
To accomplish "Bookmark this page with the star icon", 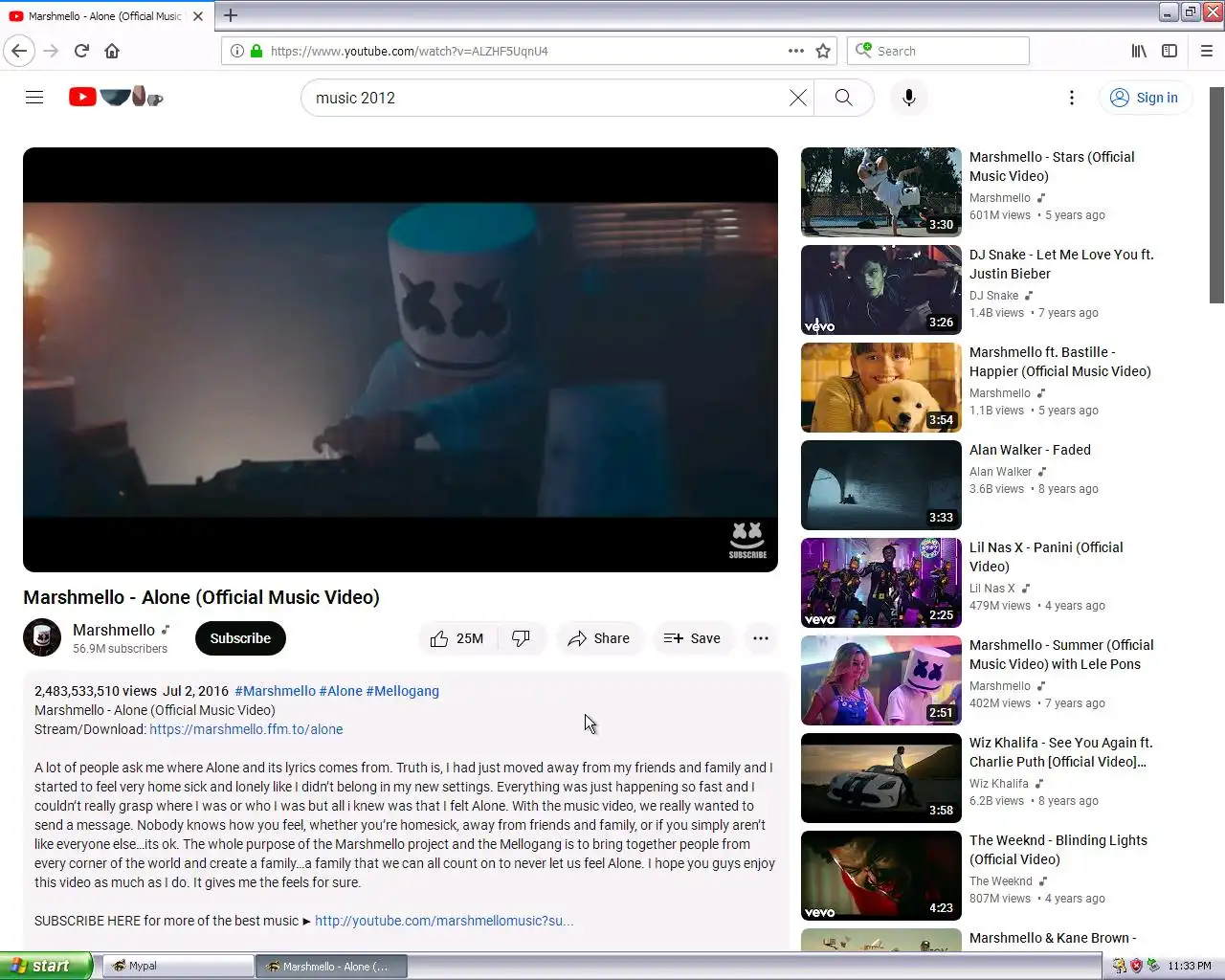I will pos(823,51).
